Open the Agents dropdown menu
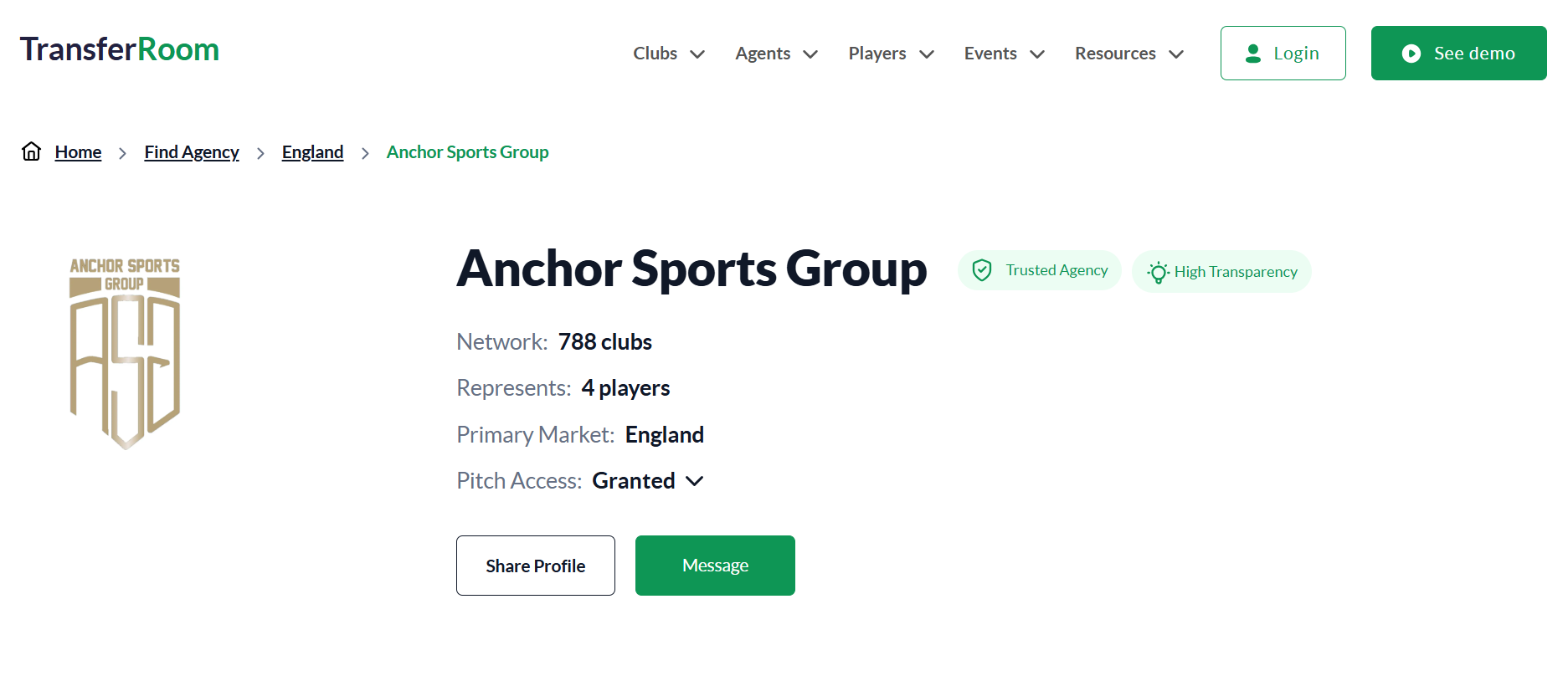 point(776,54)
